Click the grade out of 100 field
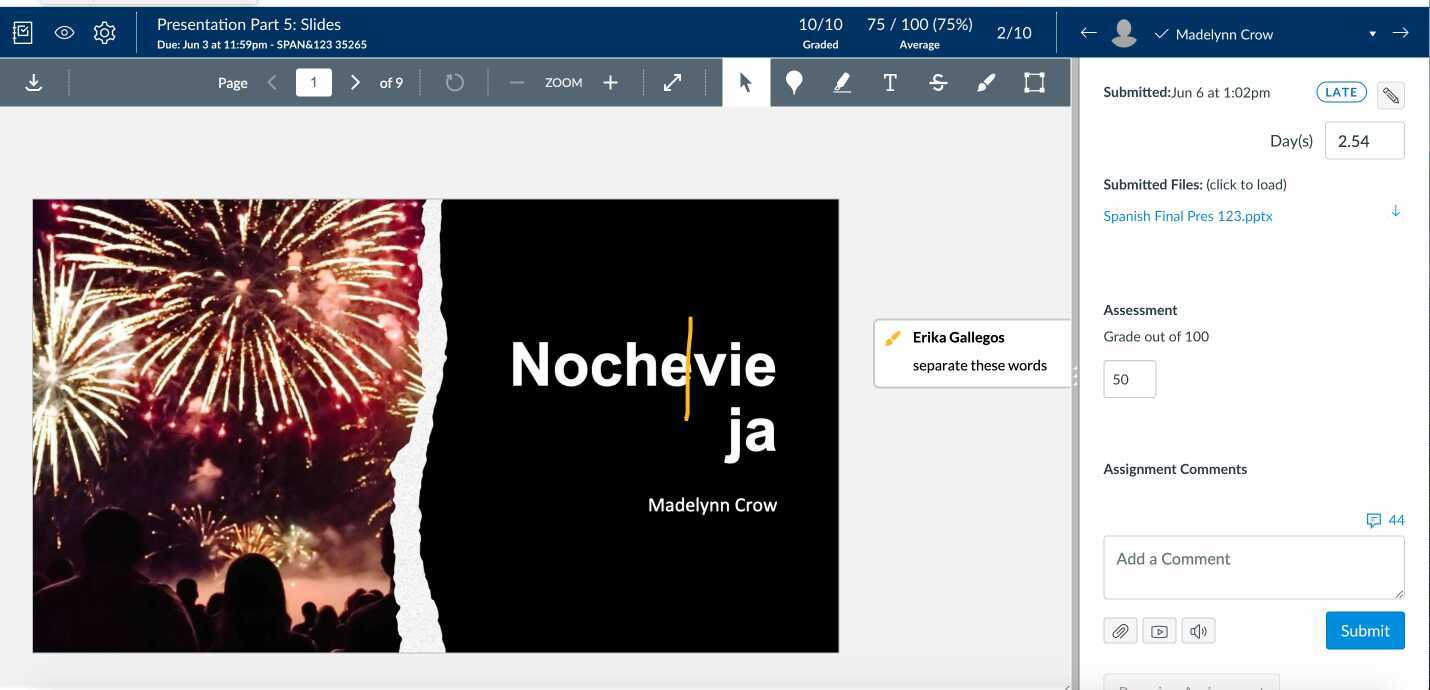This screenshot has width=1430, height=690. tap(1129, 379)
